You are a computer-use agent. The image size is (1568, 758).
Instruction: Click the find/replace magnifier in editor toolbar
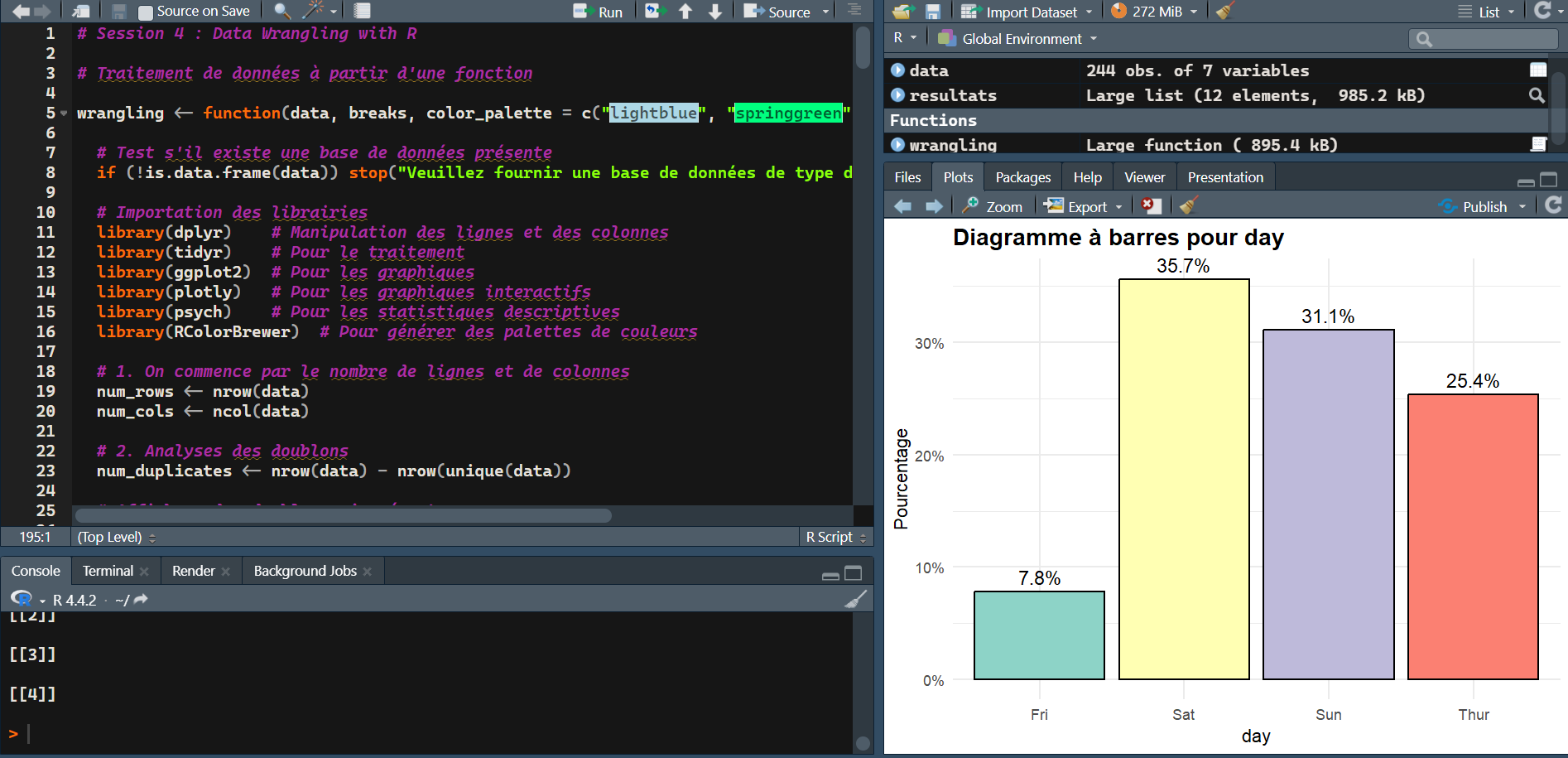281,11
